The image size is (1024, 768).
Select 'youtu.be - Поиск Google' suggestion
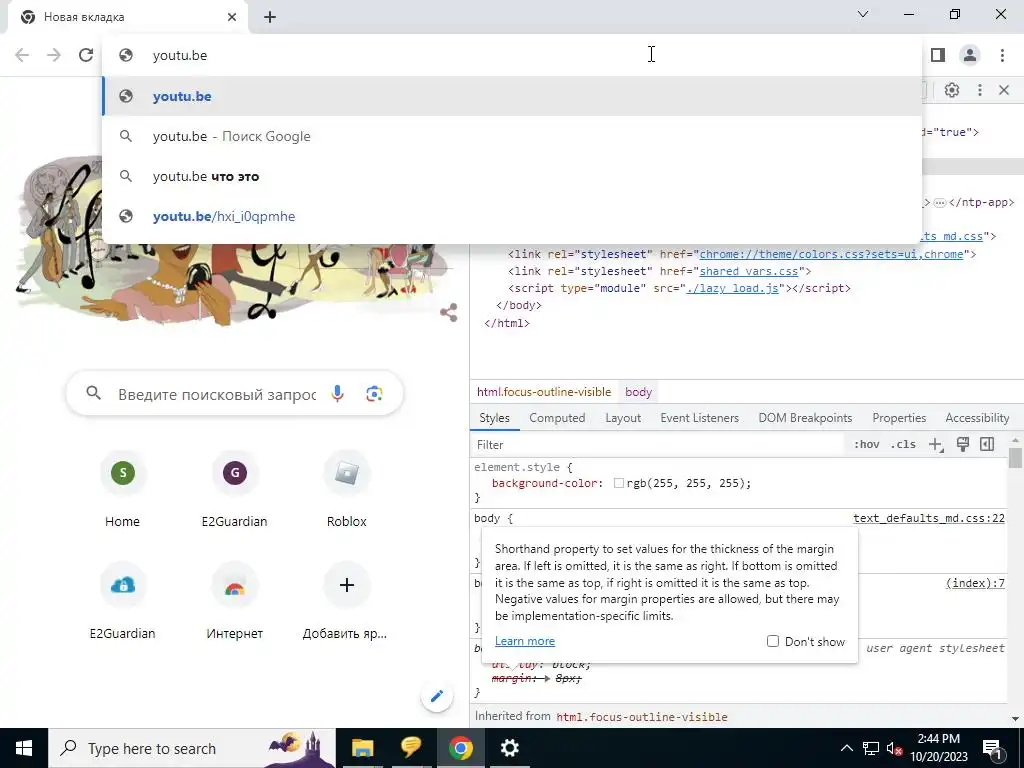click(512, 136)
